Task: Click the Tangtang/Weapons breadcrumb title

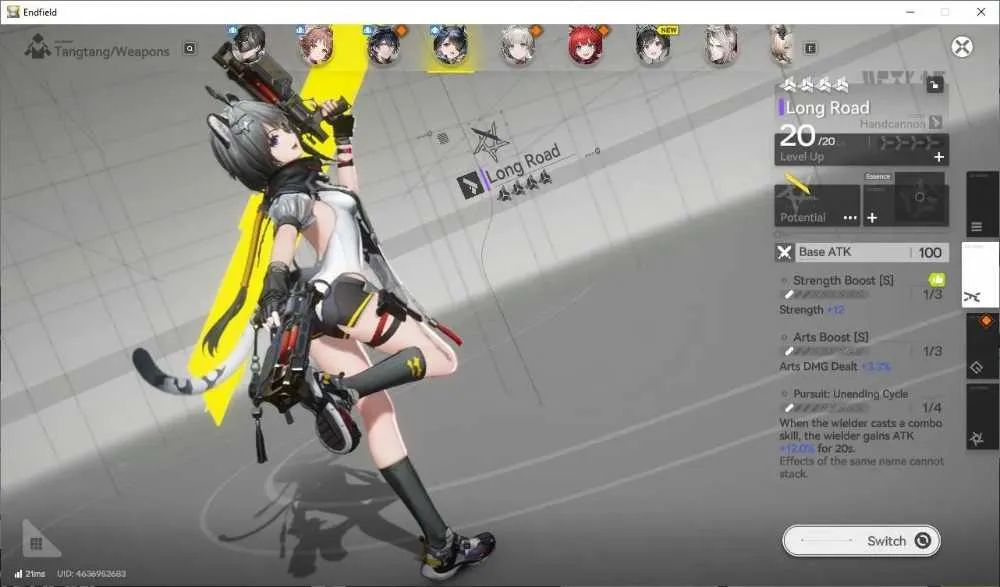Action: 112,52
